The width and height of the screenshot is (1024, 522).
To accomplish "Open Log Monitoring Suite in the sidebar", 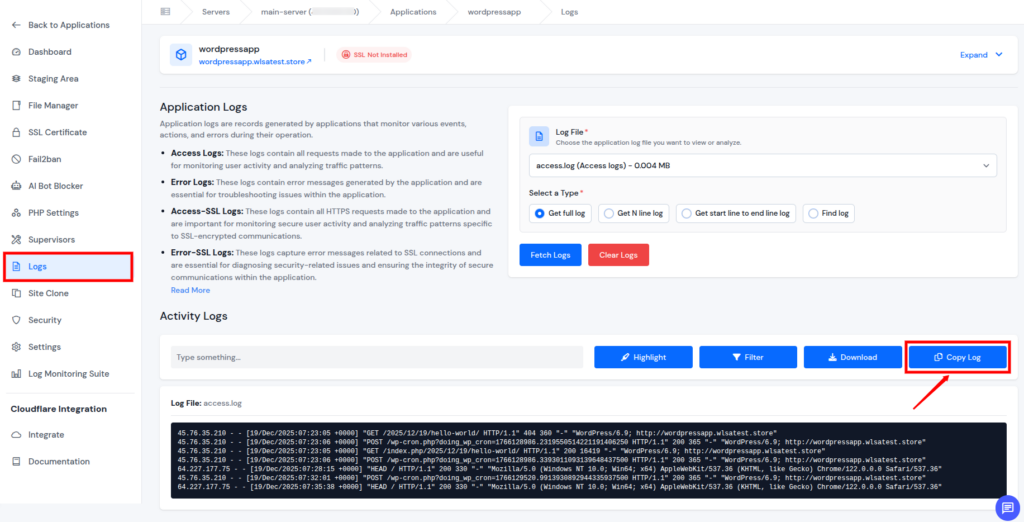I will 69,374.
